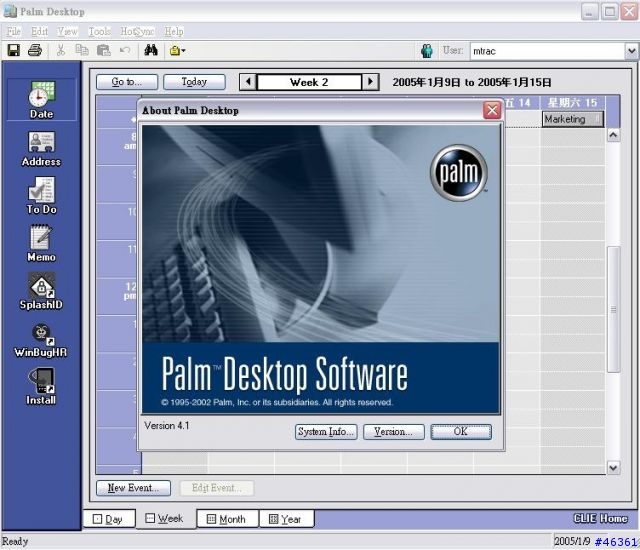Click the Version... button
This screenshot has height=550, width=640.
tap(393, 432)
